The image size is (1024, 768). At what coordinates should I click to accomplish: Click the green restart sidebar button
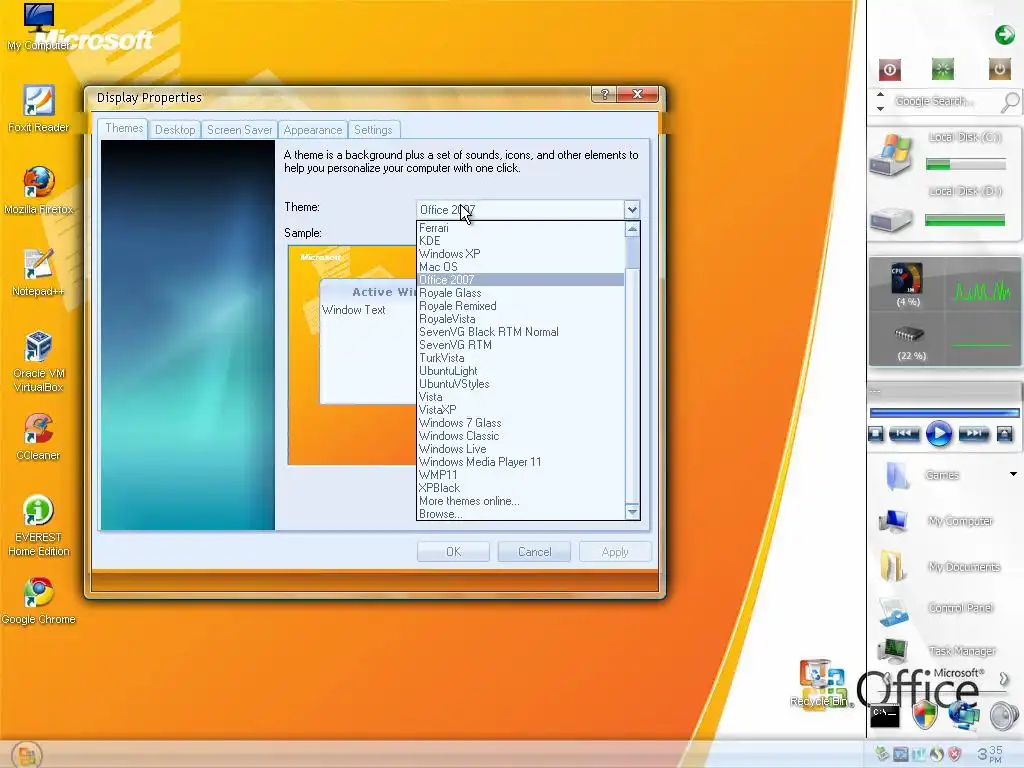pyautogui.click(x=942, y=69)
